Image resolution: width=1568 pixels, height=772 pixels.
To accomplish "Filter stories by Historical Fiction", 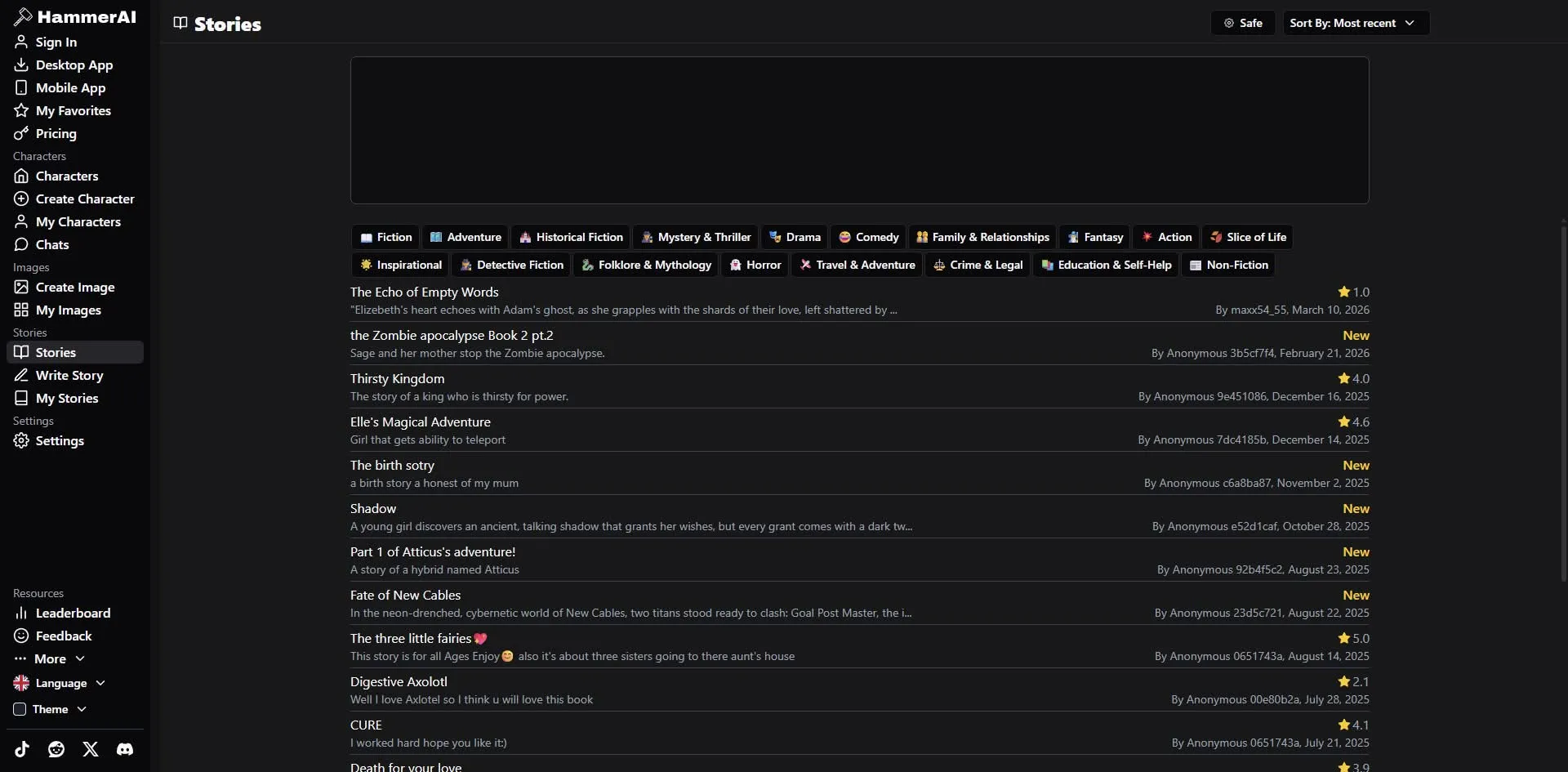I will click(571, 237).
